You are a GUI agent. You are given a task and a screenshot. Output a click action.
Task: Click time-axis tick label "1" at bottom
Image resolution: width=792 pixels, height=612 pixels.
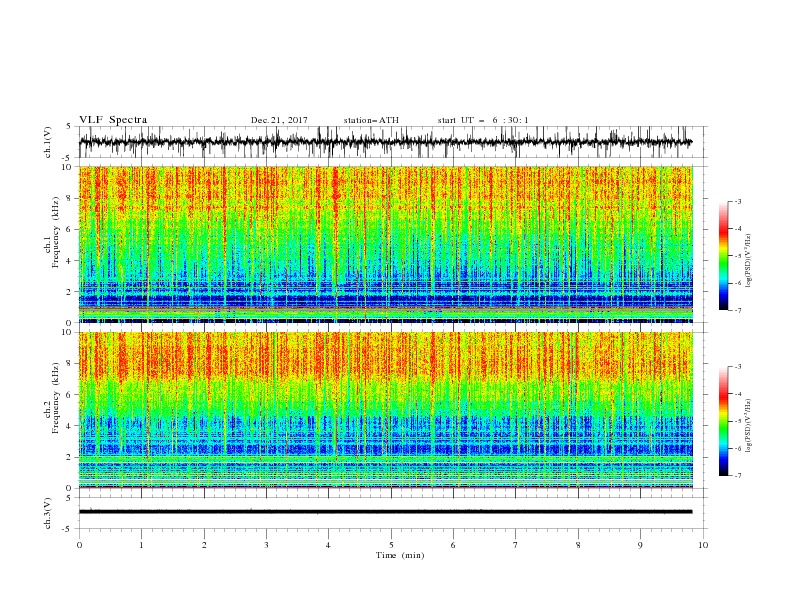tap(141, 545)
